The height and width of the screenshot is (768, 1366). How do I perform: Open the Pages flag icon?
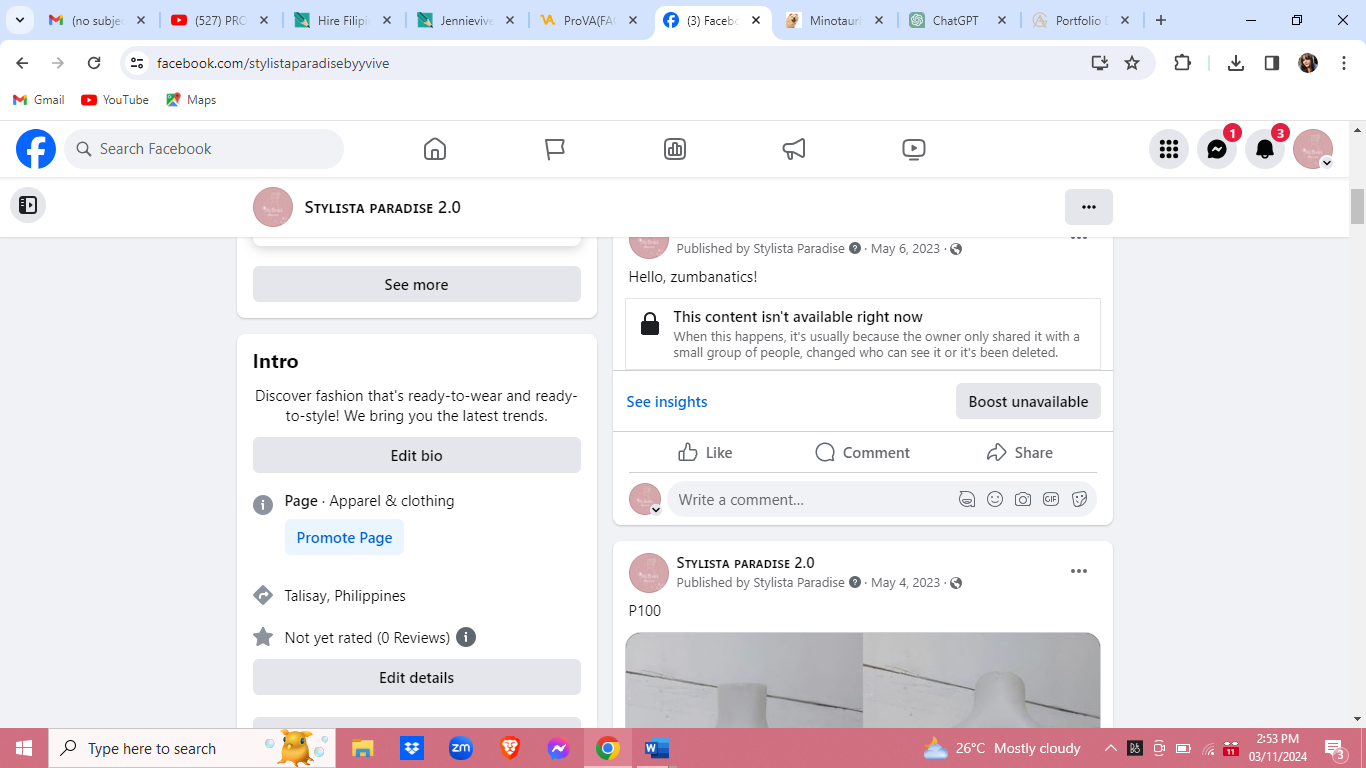tap(555, 149)
